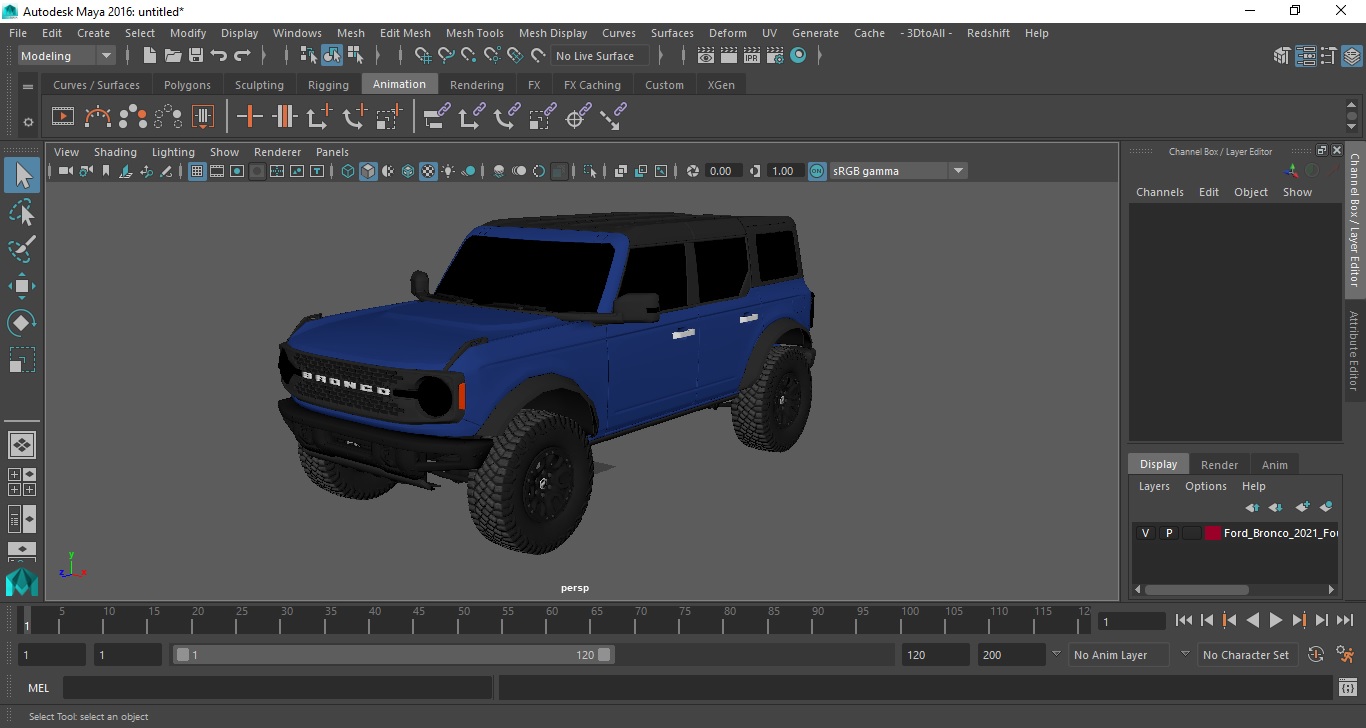
Task: Toggle layer playback P box
Action: (x=1168, y=533)
